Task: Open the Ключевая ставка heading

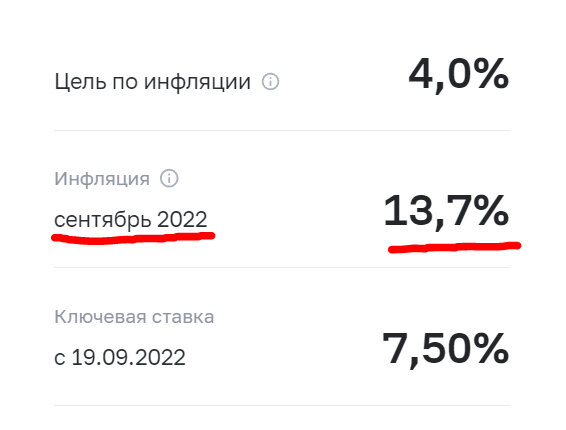Action: (x=134, y=317)
